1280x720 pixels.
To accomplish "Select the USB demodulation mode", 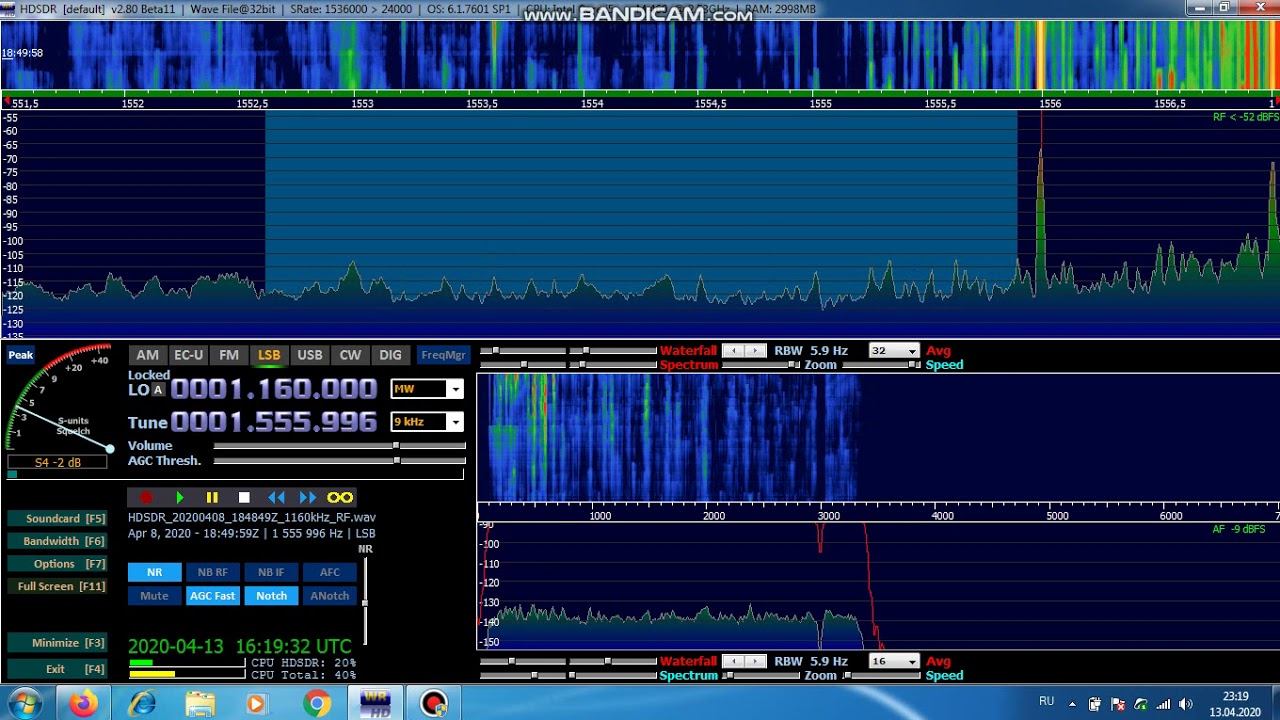I will tap(310, 355).
